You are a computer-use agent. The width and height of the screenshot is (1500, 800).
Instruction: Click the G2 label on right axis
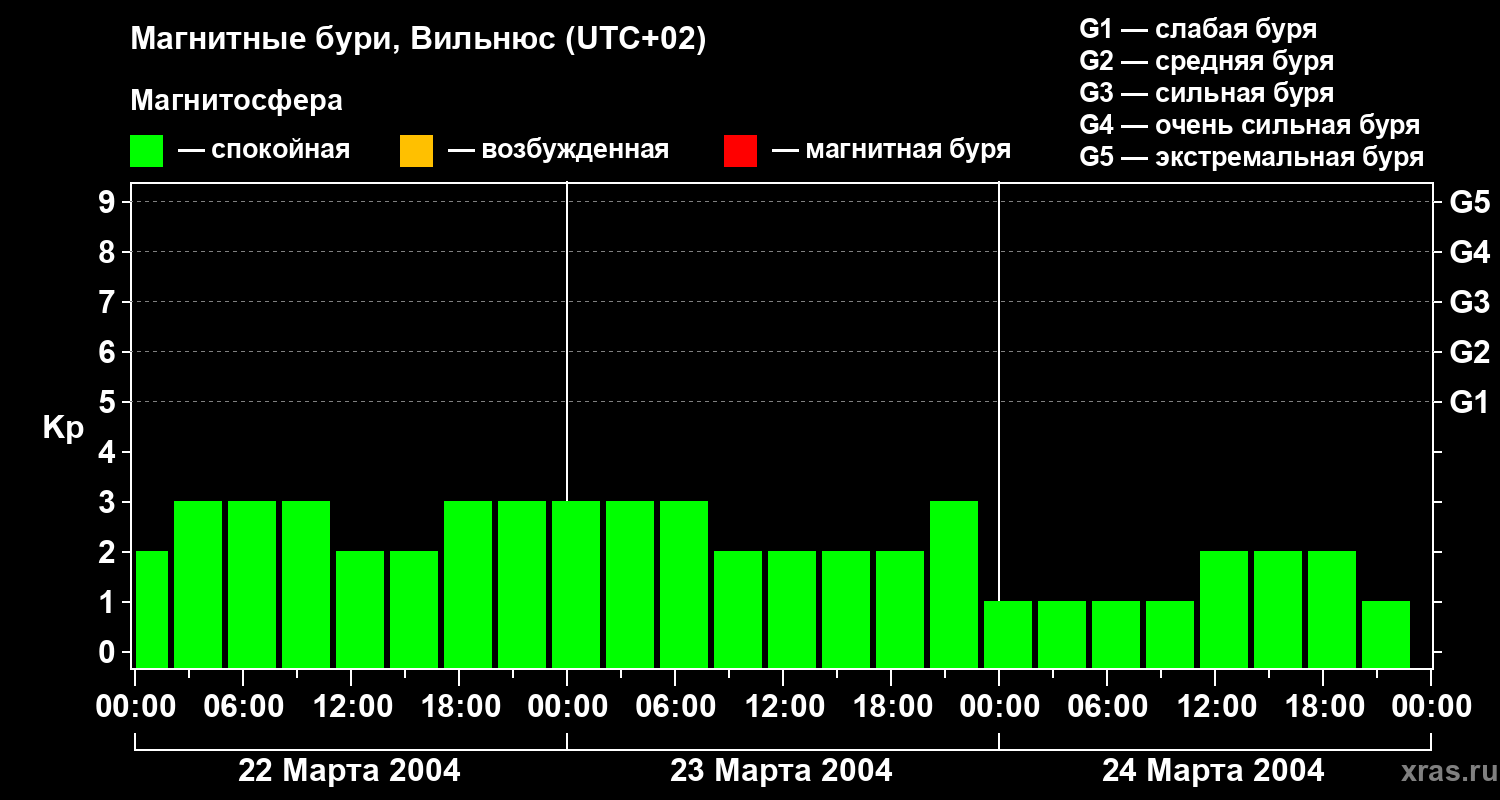coord(1469,352)
